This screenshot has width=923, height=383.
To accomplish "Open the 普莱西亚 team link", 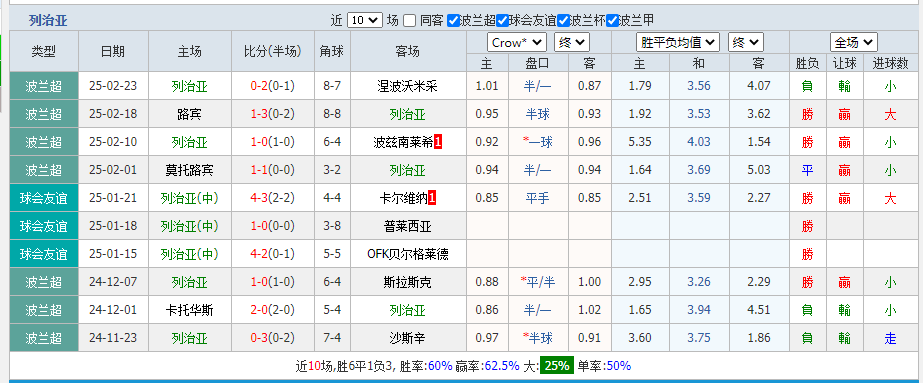I will tap(408, 227).
